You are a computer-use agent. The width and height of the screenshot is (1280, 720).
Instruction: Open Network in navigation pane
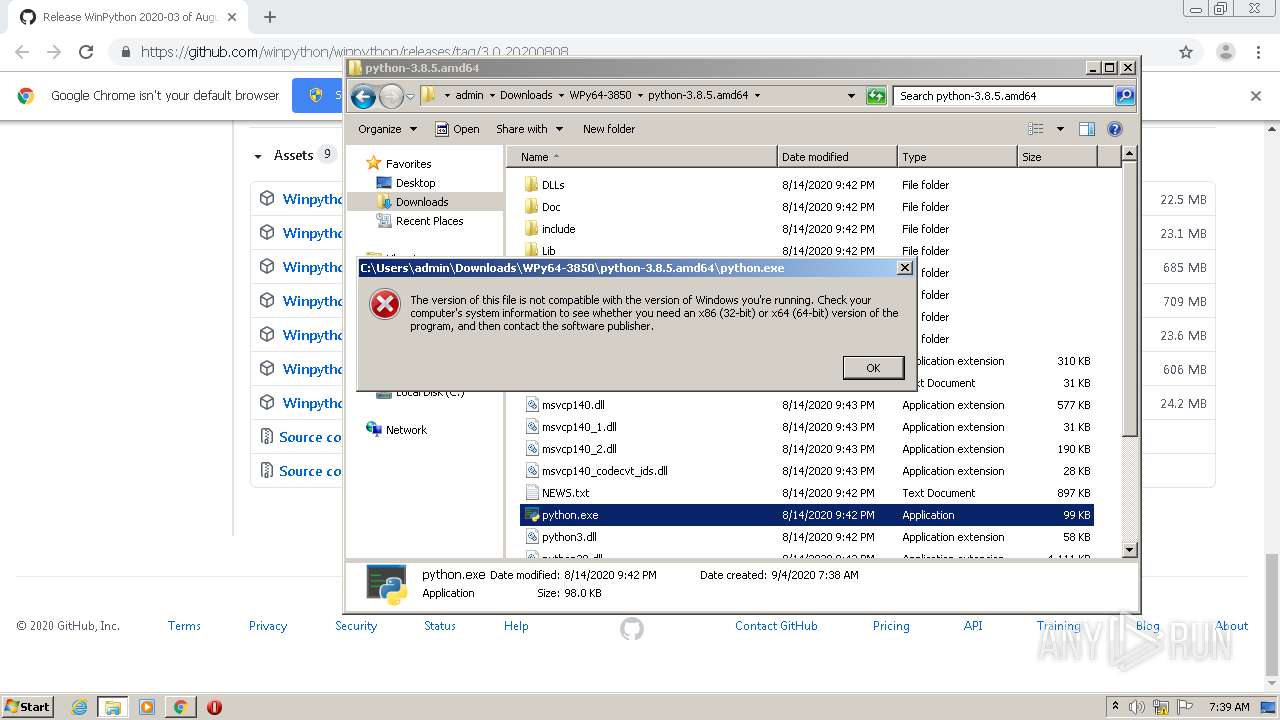click(397, 430)
